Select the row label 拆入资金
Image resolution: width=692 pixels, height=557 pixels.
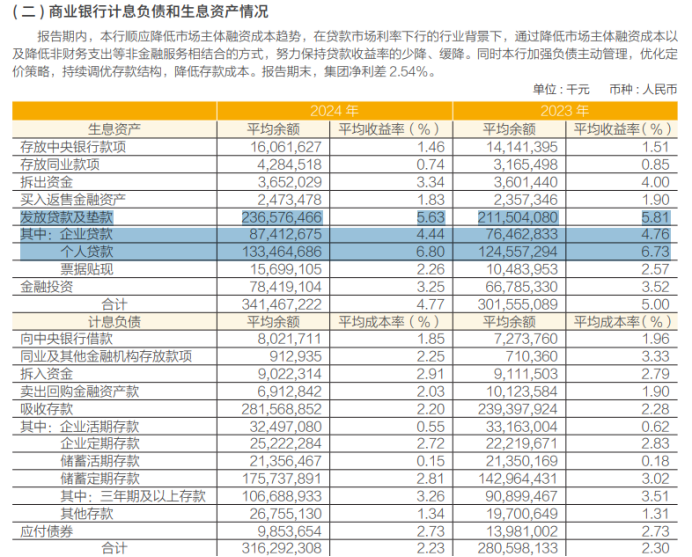(46, 374)
